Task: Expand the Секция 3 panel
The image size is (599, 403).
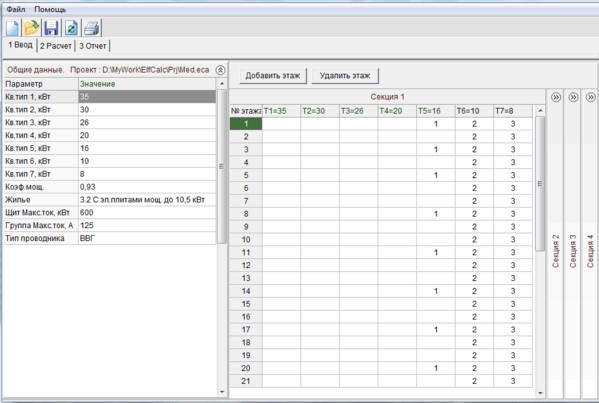Action: 573,97
